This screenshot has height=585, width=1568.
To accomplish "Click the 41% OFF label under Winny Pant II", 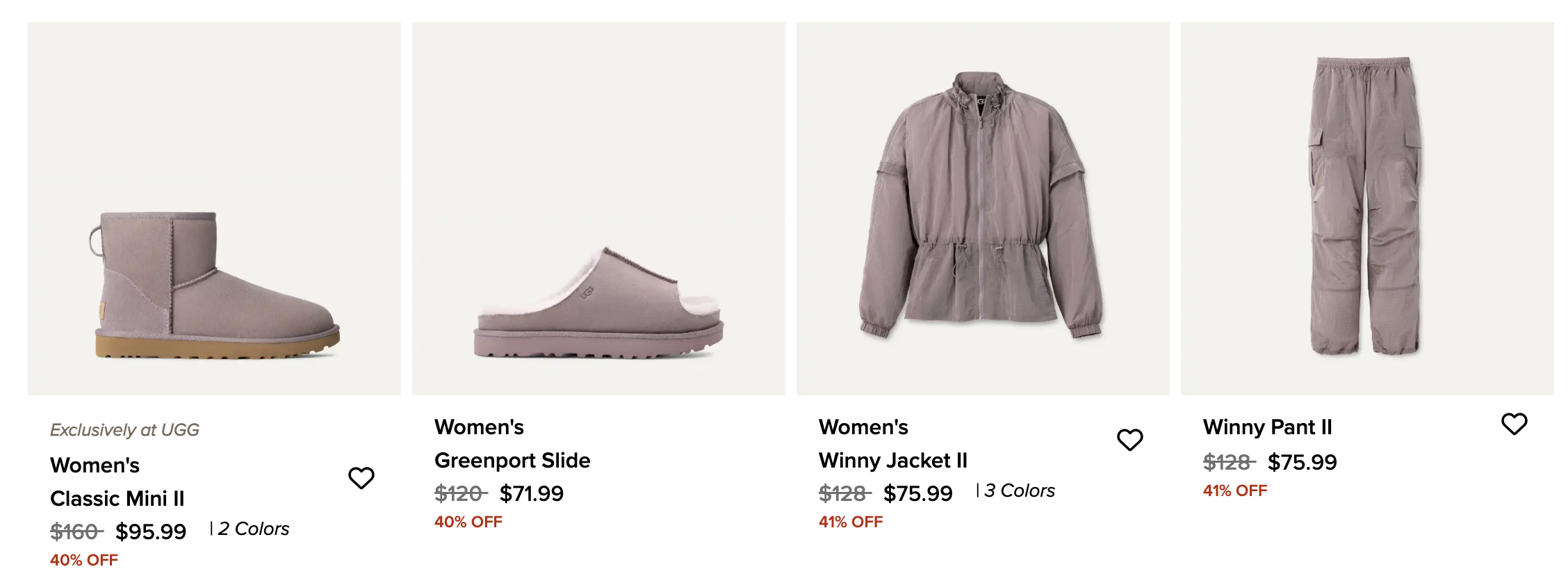I will point(1235,491).
